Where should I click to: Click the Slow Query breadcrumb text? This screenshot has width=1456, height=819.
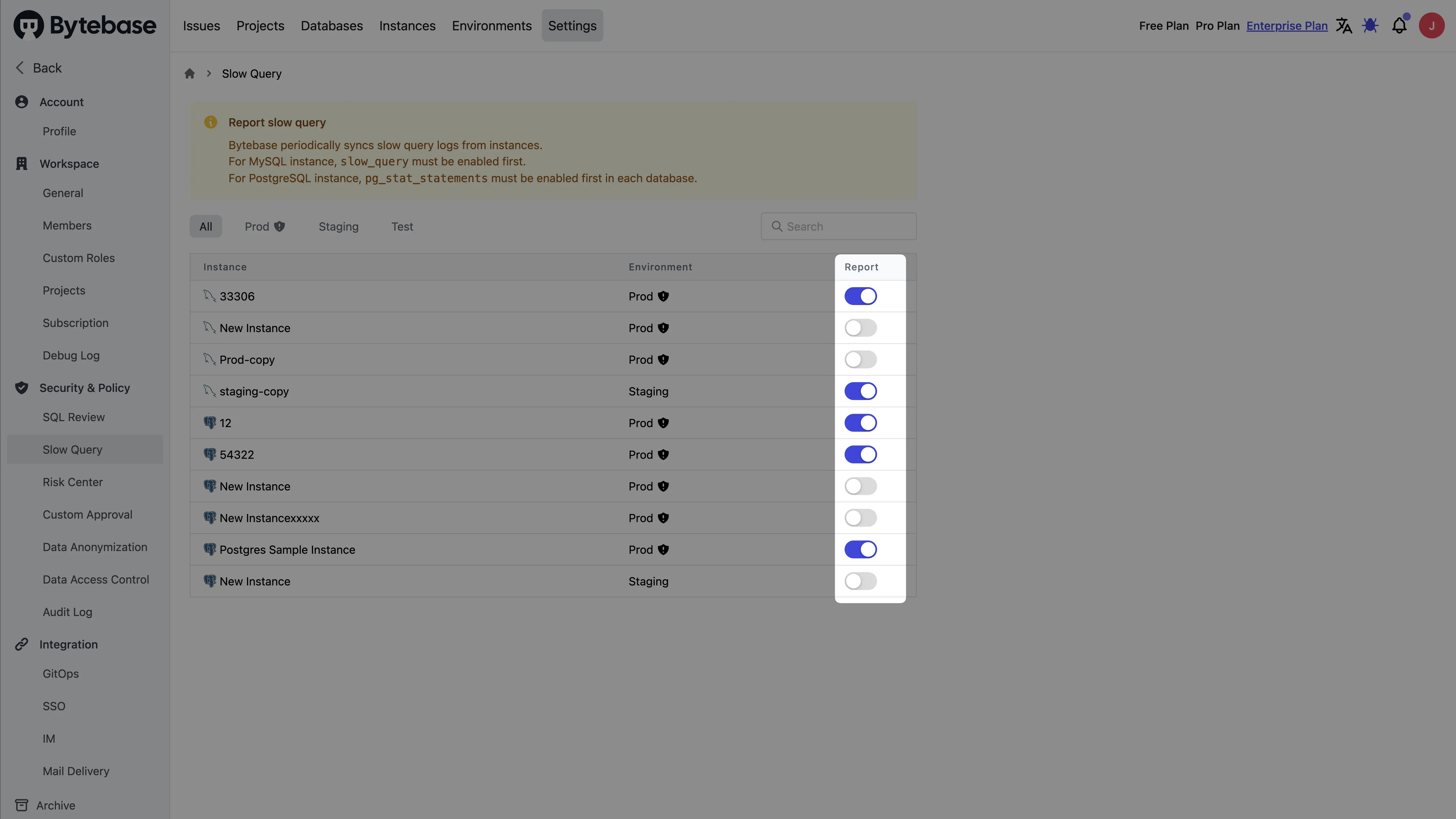tap(252, 74)
